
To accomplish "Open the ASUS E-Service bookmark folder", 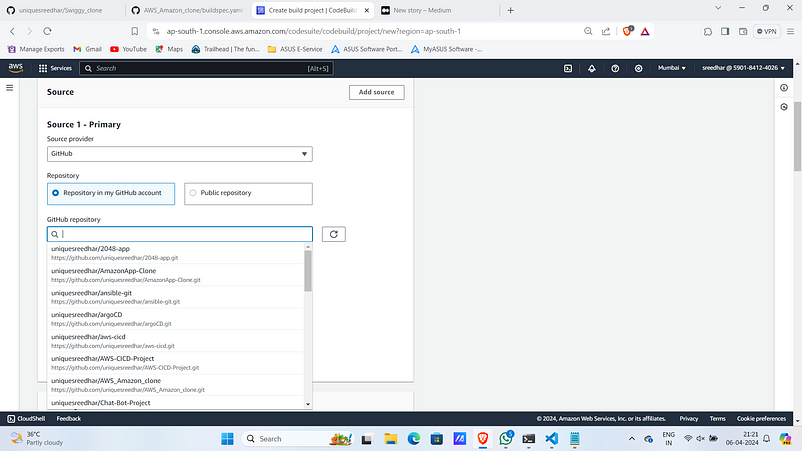I will (x=295, y=49).
